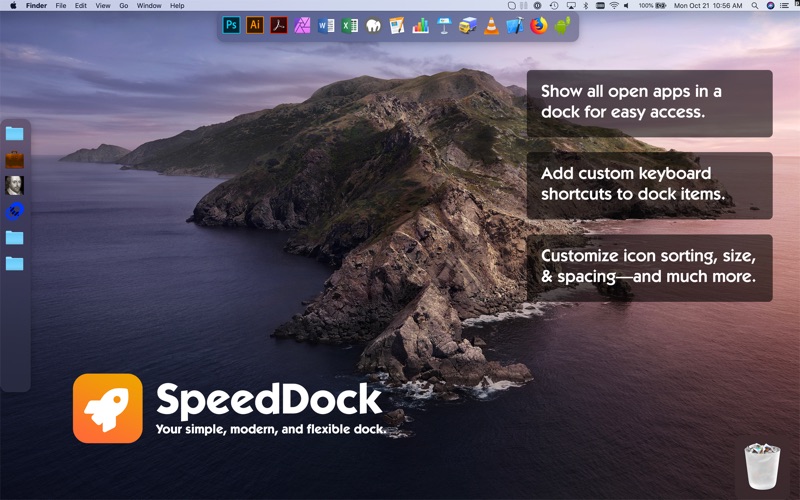The width and height of the screenshot is (800, 500).
Task: Launch Microsoft Word from the dock
Action: (x=326, y=26)
